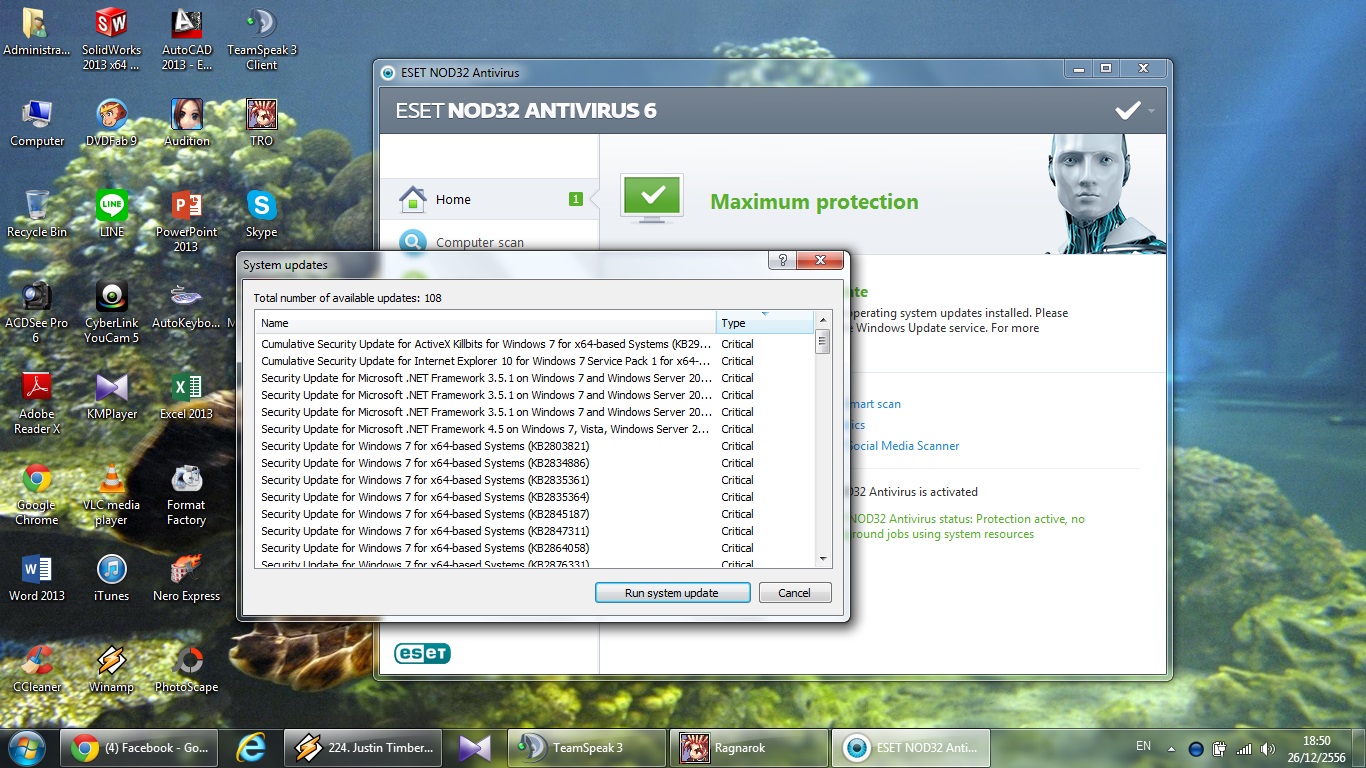Go to Home in the ESET sidebar
The width and height of the screenshot is (1366, 768).
[x=489, y=199]
